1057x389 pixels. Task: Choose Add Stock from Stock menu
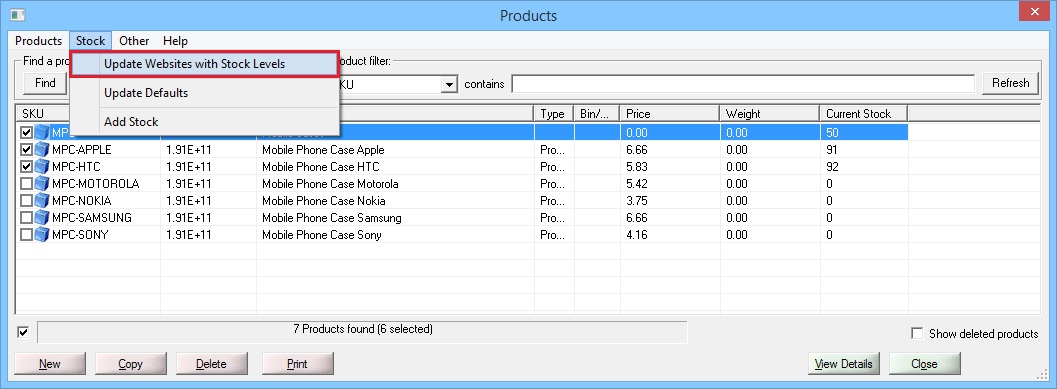pos(204,122)
